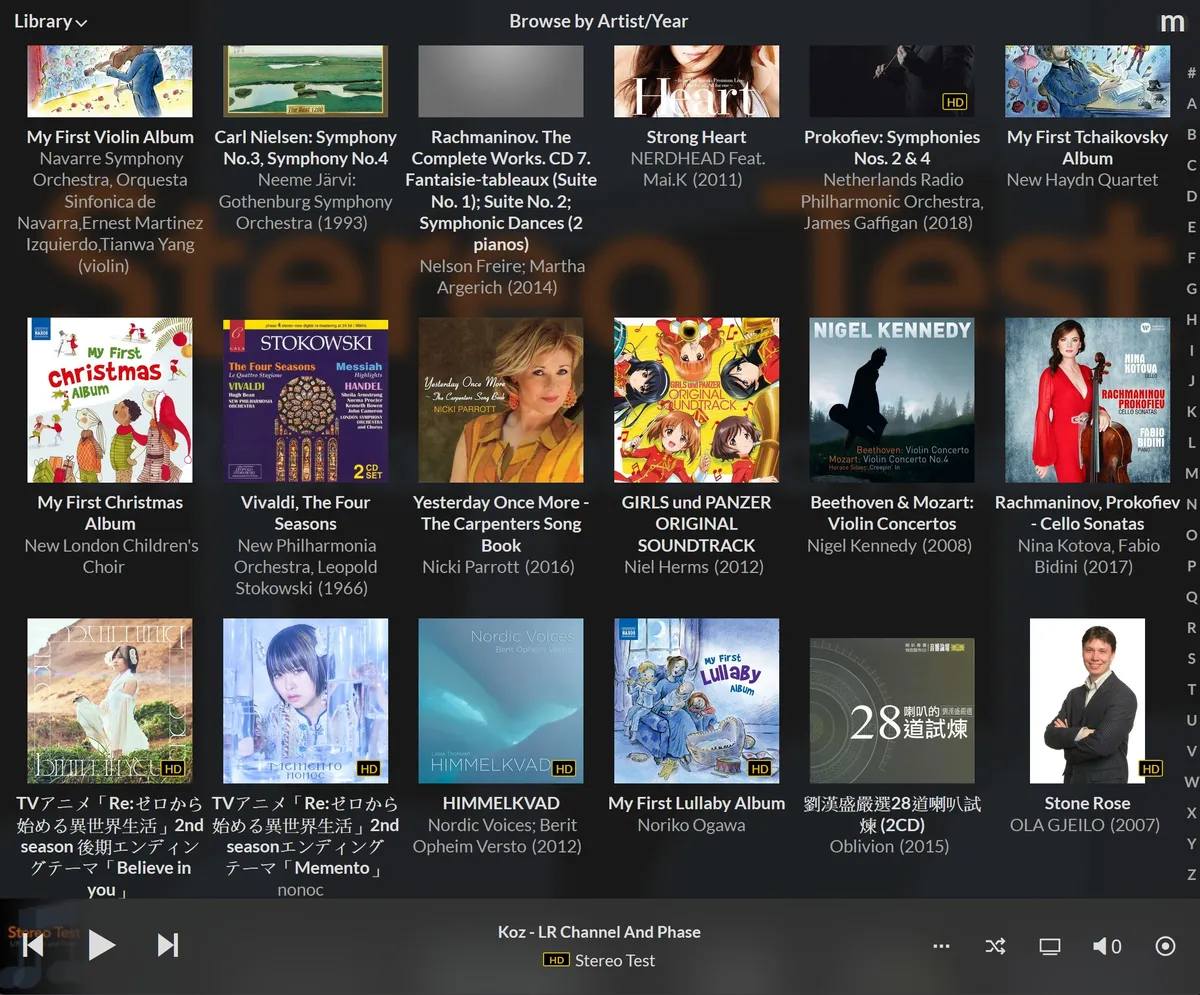Jump to artists starting with G

pos(1191,289)
